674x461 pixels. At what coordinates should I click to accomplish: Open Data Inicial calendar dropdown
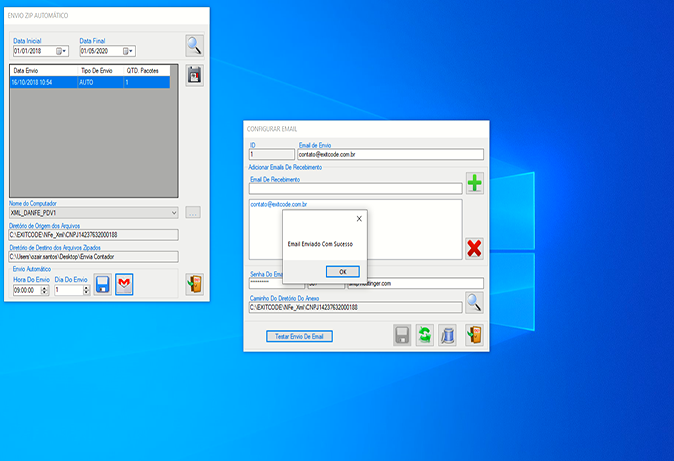point(61,51)
